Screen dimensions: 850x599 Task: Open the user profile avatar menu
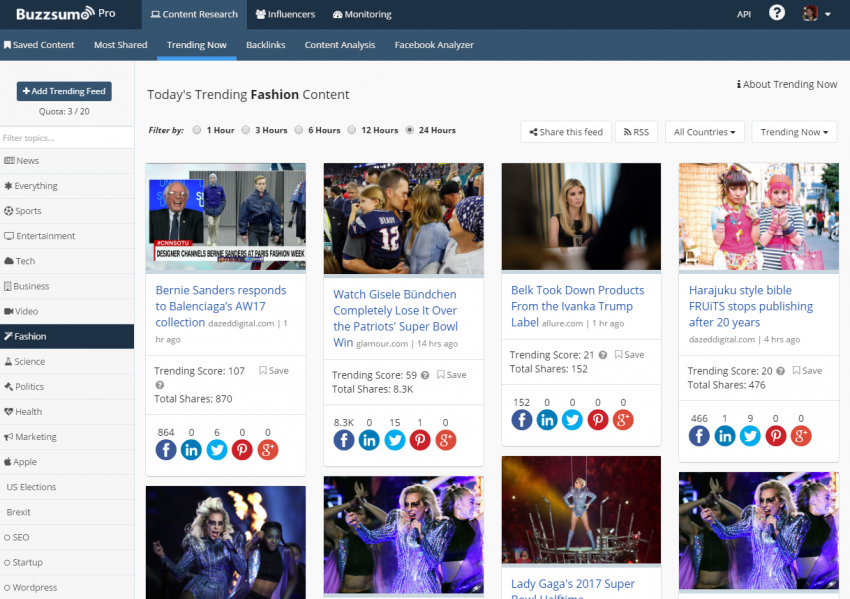click(x=815, y=14)
